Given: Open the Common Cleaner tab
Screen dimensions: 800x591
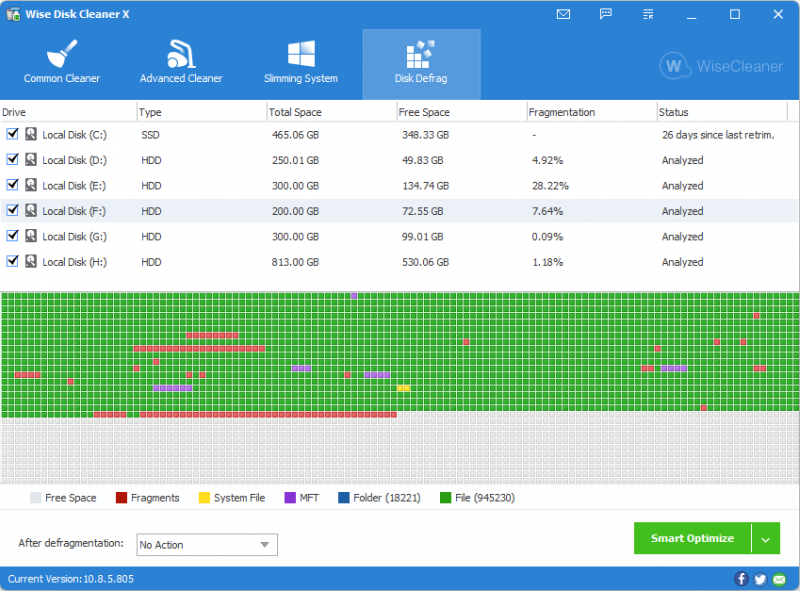Looking at the screenshot, I should [x=62, y=62].
